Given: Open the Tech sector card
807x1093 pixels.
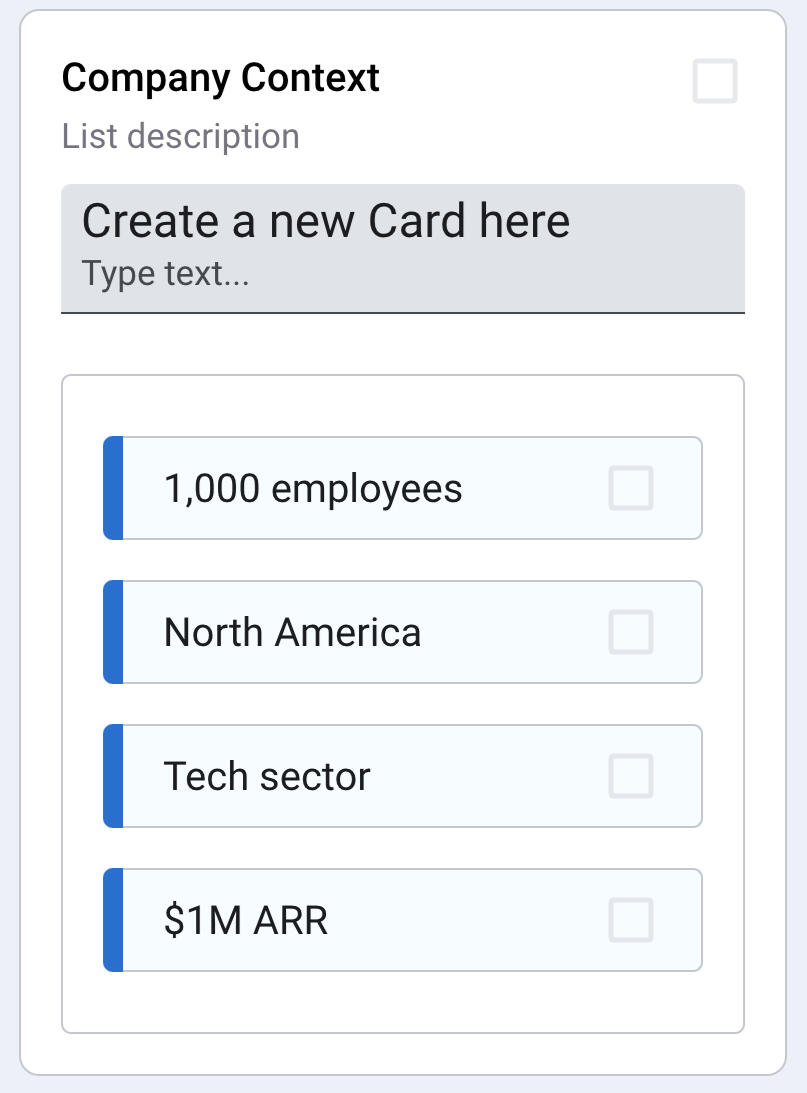Looking at the screenshot, I should coord(267,777).
